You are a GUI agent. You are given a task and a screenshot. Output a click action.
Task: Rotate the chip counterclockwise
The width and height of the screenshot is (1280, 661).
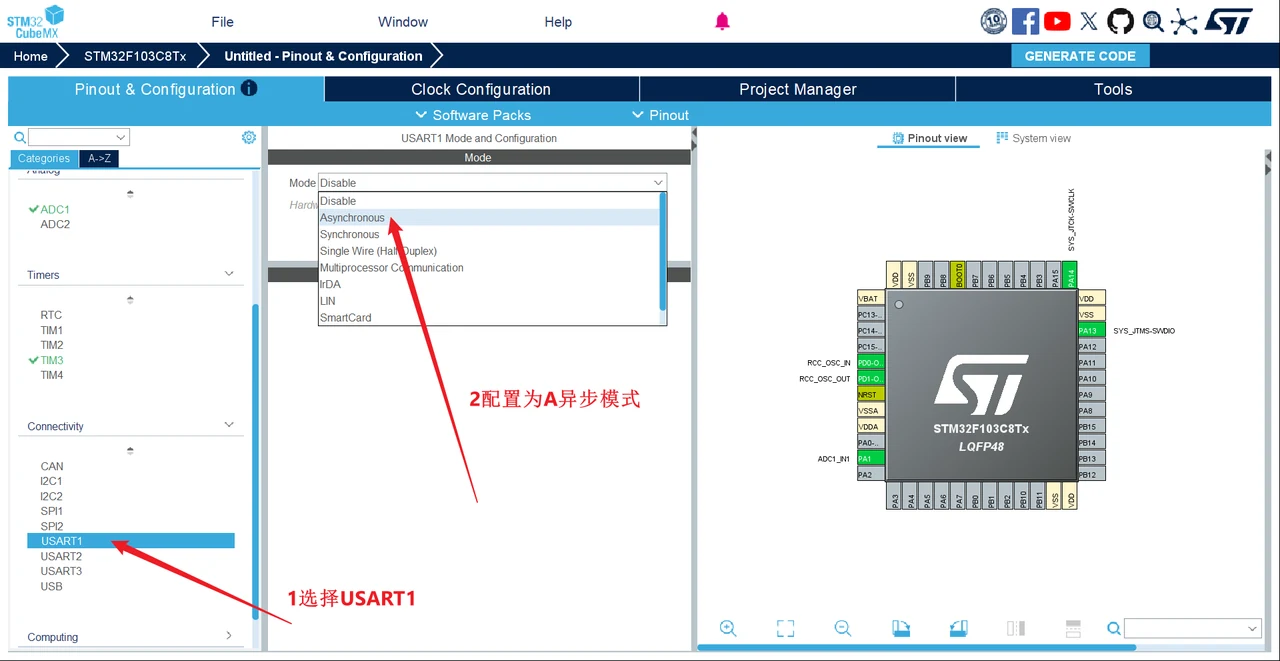click(x=958, y=628)
